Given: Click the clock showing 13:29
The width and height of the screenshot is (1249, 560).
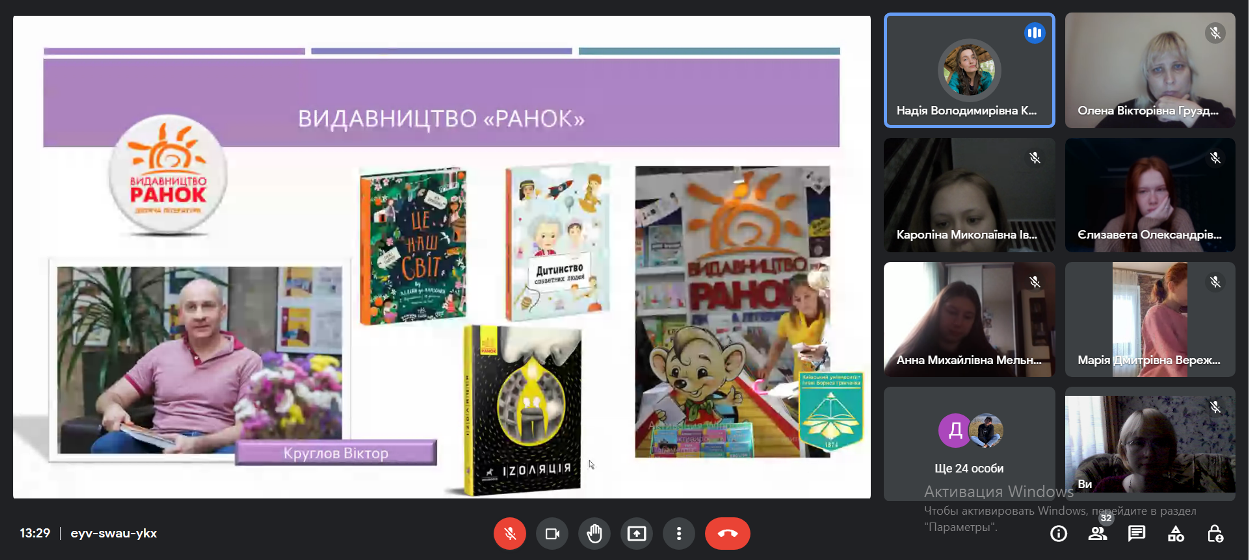Looking at the screenshot, I should [x=35, y=533].
